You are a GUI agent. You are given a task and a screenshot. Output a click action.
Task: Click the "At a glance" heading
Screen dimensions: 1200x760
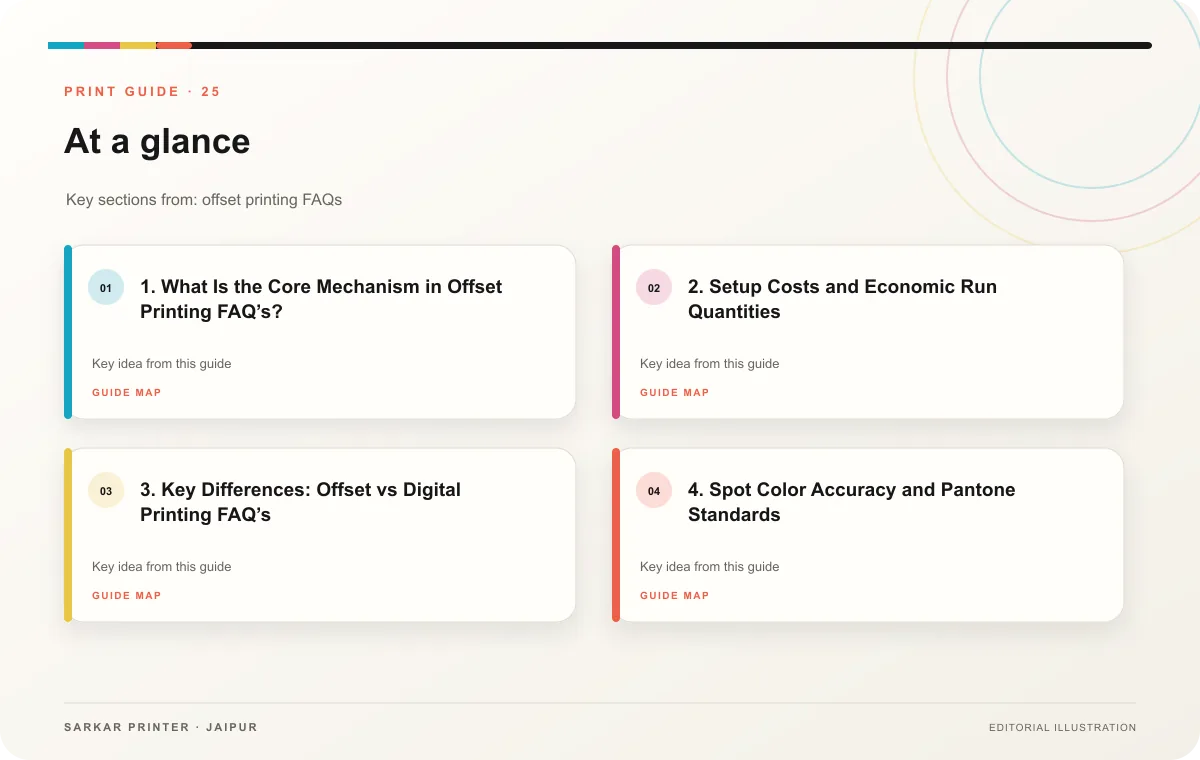click(x=157, y=141)
